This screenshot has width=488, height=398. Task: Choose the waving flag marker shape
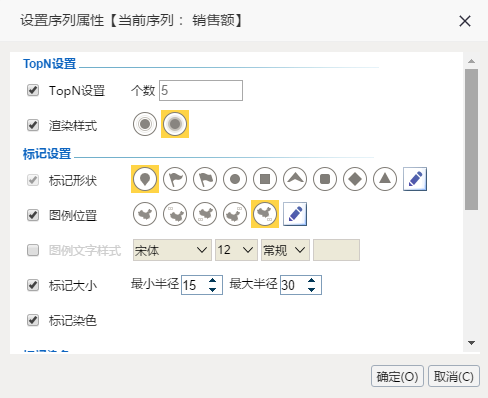click(205, 179)
